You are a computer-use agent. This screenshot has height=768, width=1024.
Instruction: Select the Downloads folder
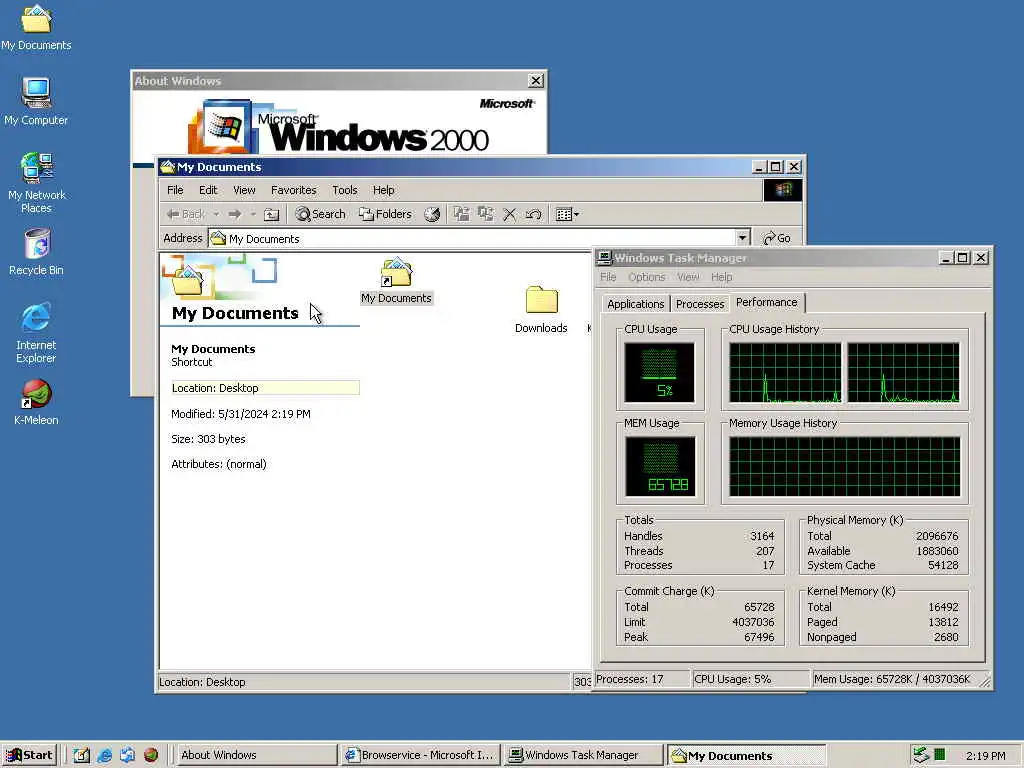(x=541, y=310)
